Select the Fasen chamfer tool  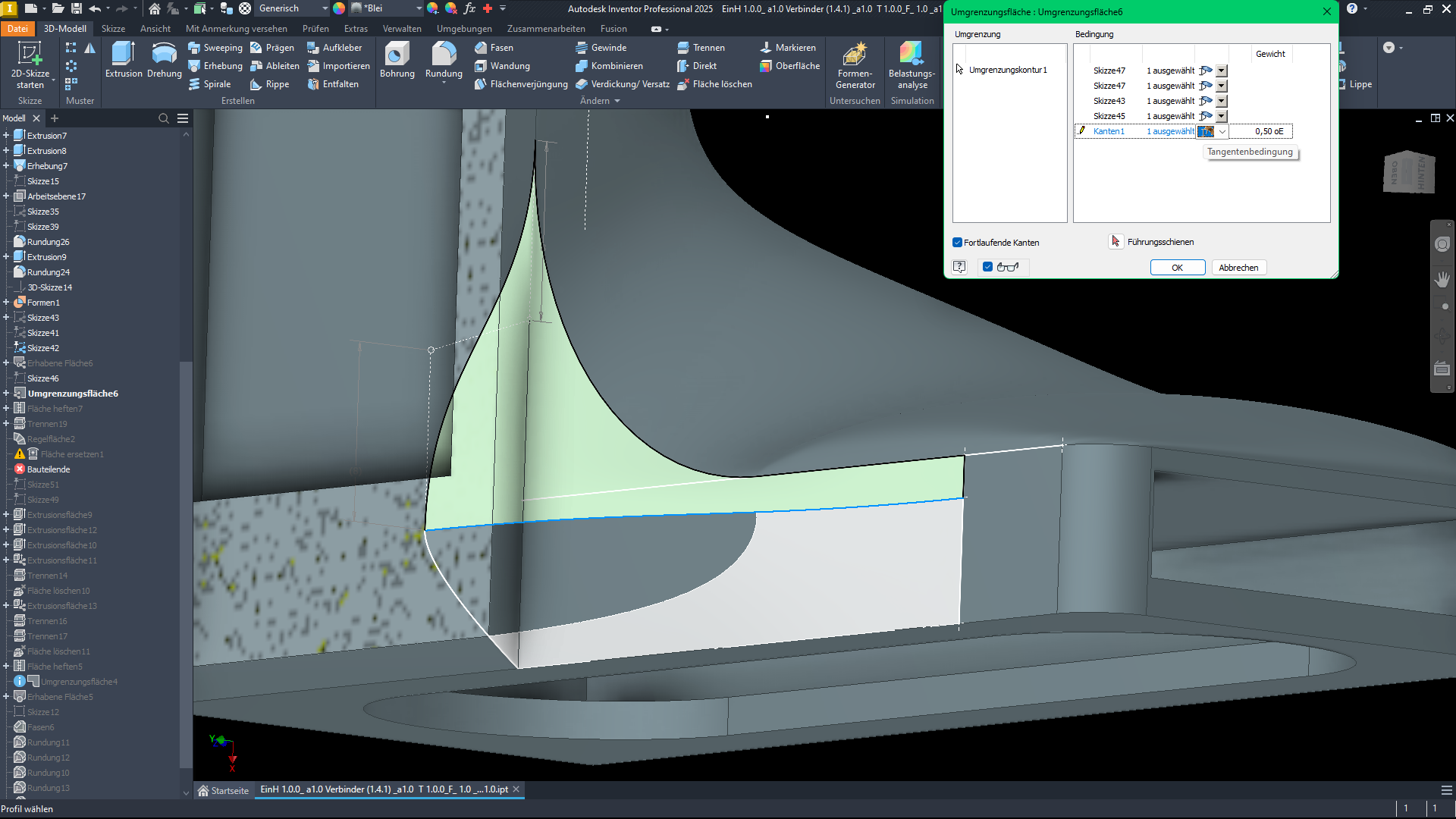tap(494, 48)
